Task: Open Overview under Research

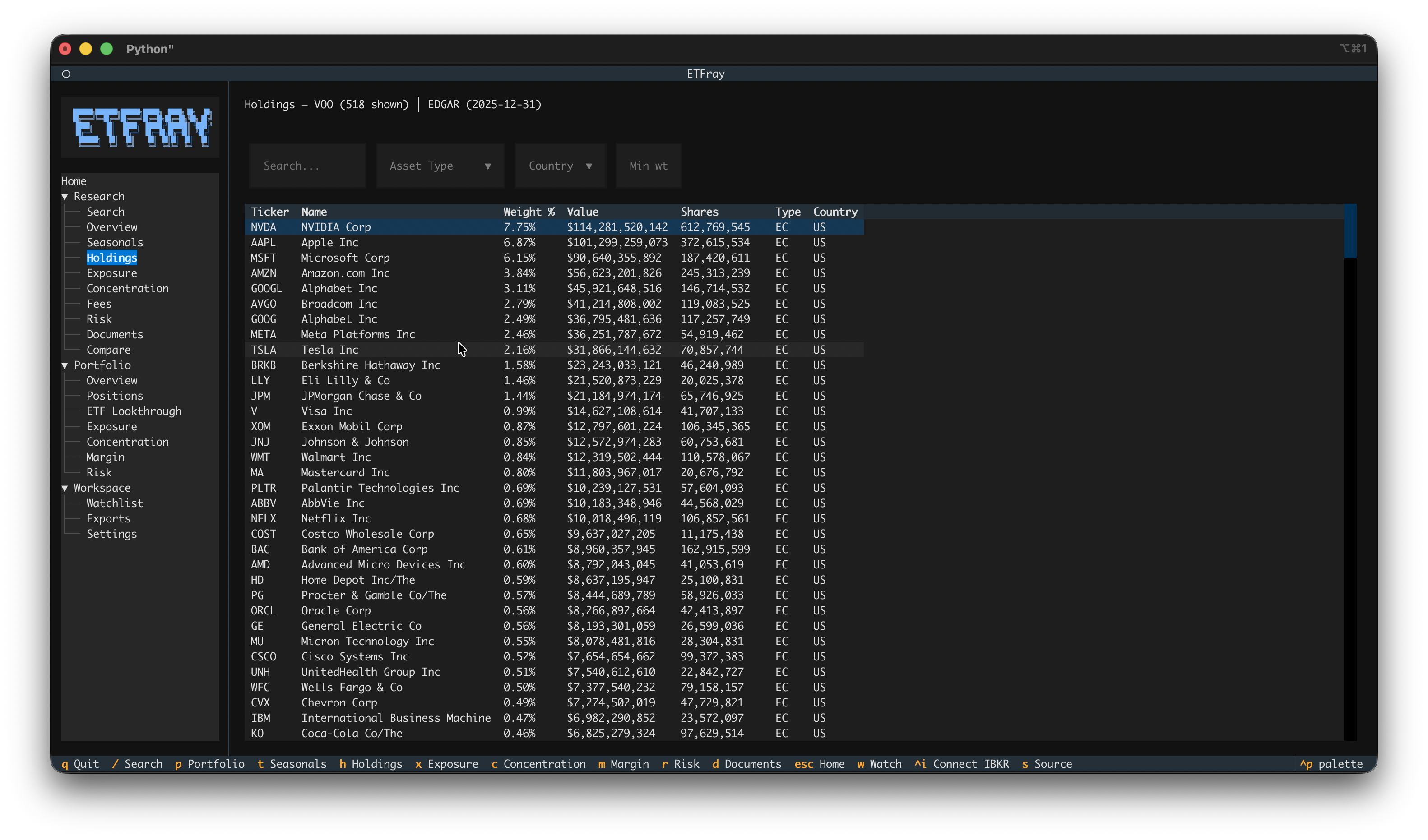Action: (111, 227)
